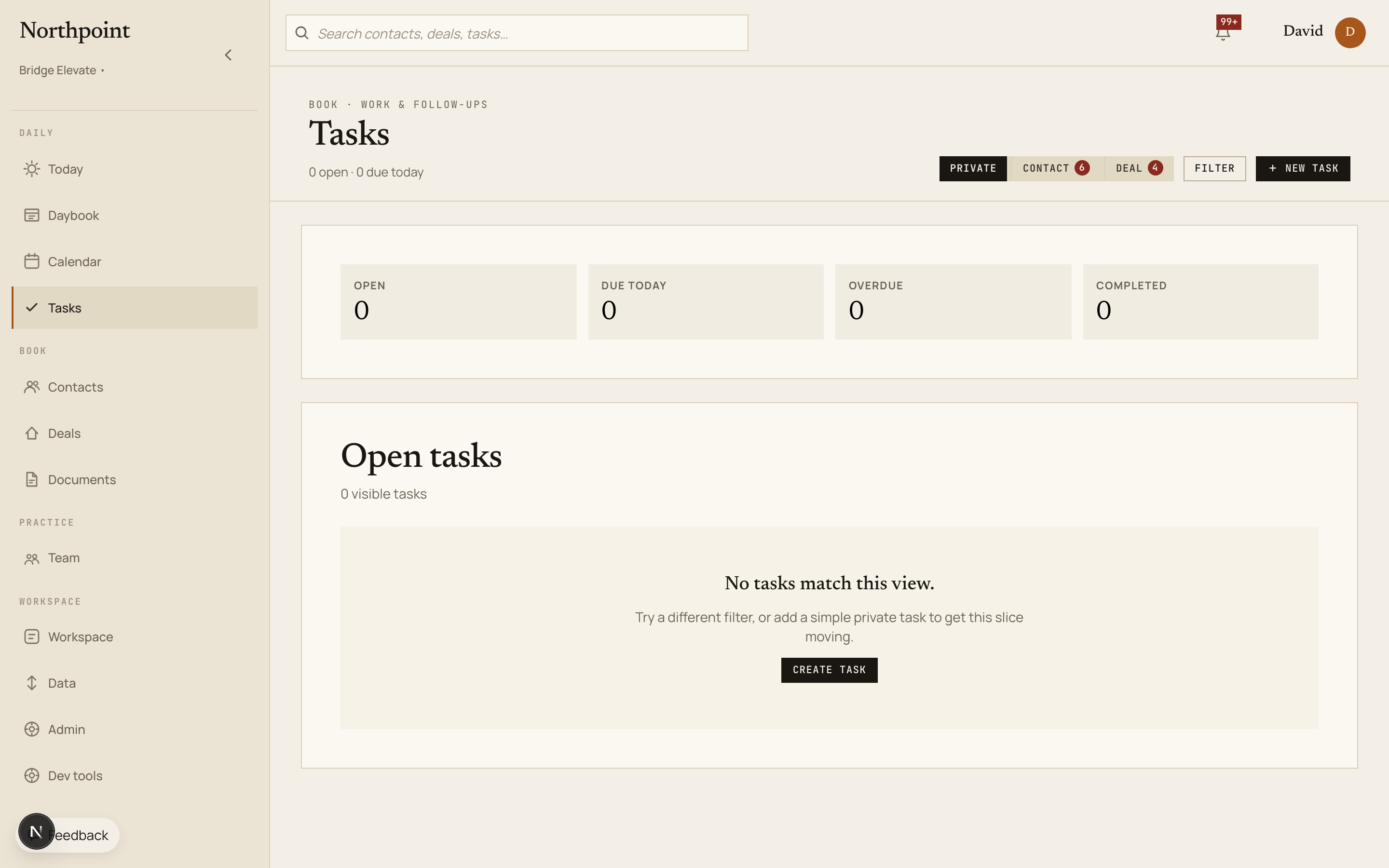Click the 'Open tasks' heading
The height and width of the screenshot is (868, 1389).
(x=421, y=456)
